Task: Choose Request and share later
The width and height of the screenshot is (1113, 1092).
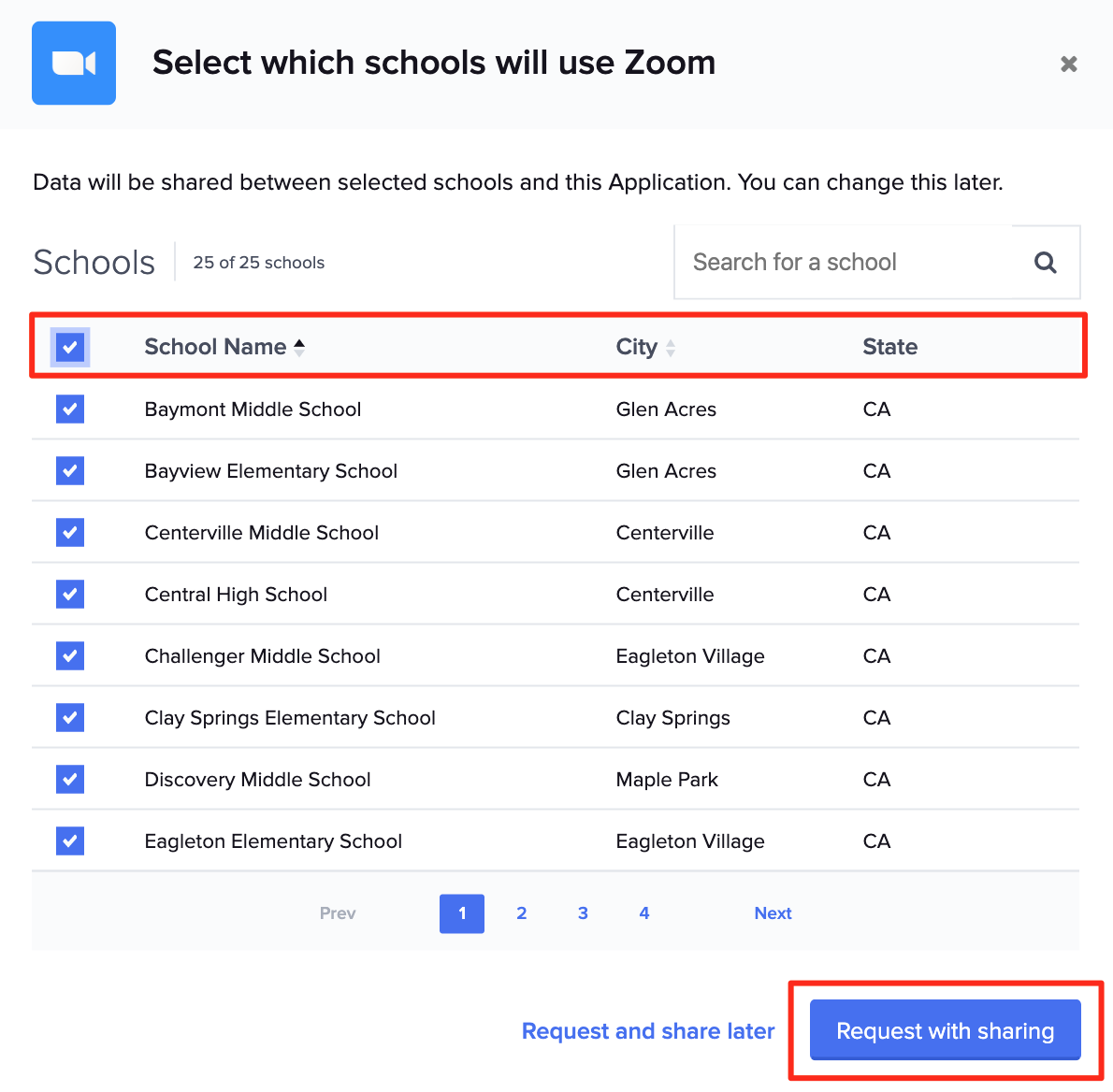Action: tap(648, 1031)
